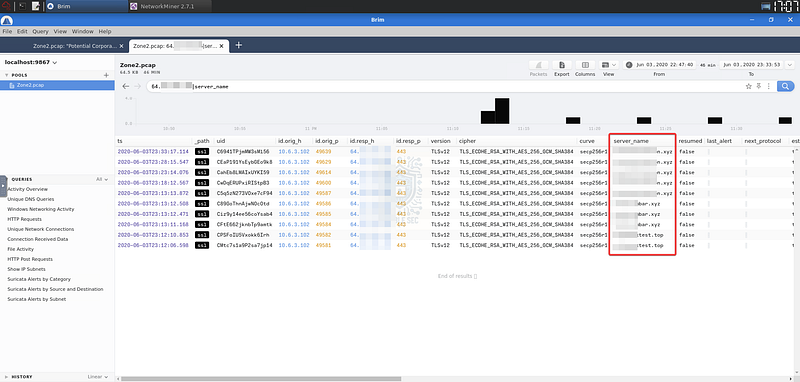Click the Brim logo icon
800x382 pixels.
tap(7, 20)
